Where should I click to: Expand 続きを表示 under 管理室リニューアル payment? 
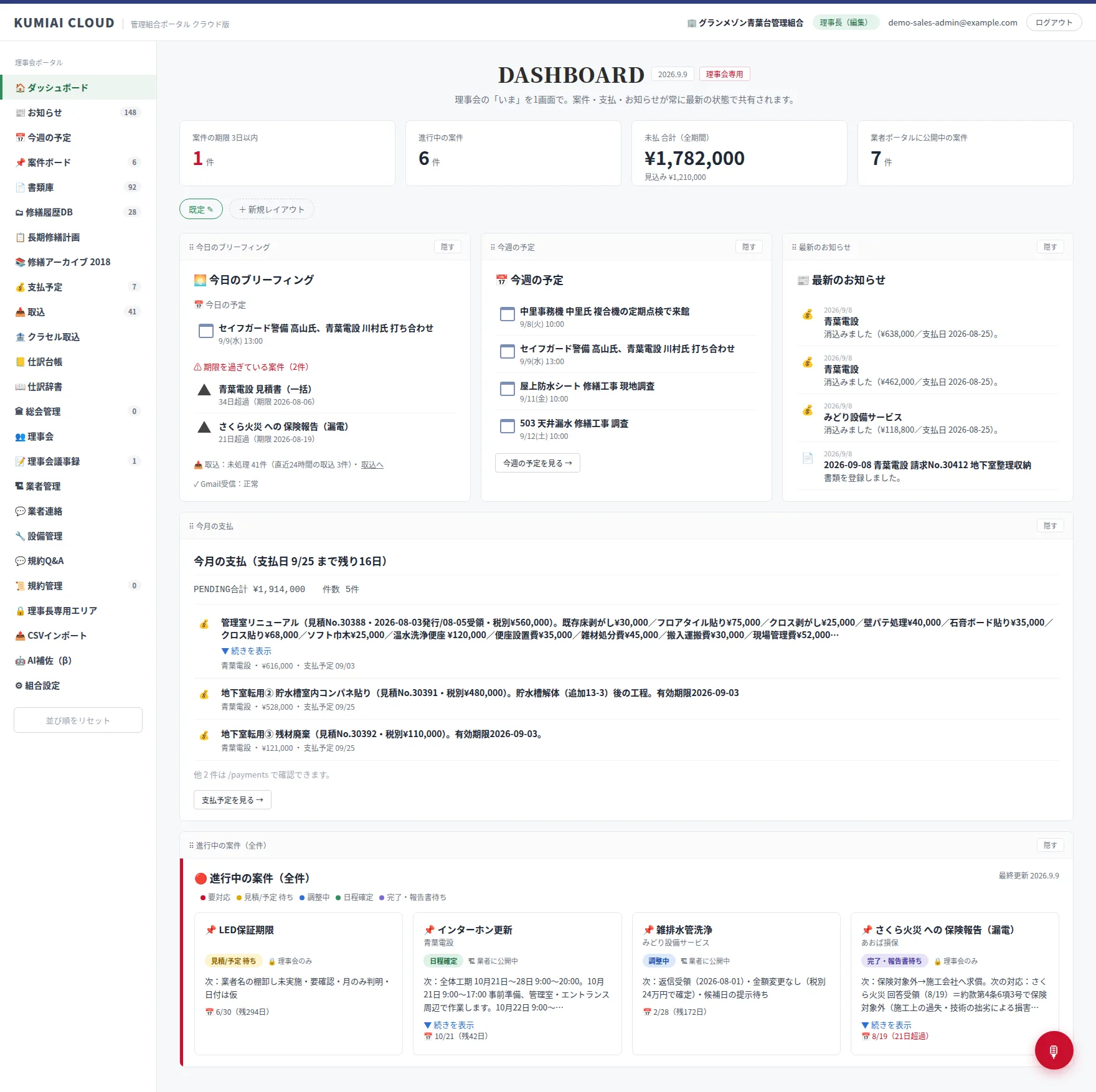coord(247,651)
